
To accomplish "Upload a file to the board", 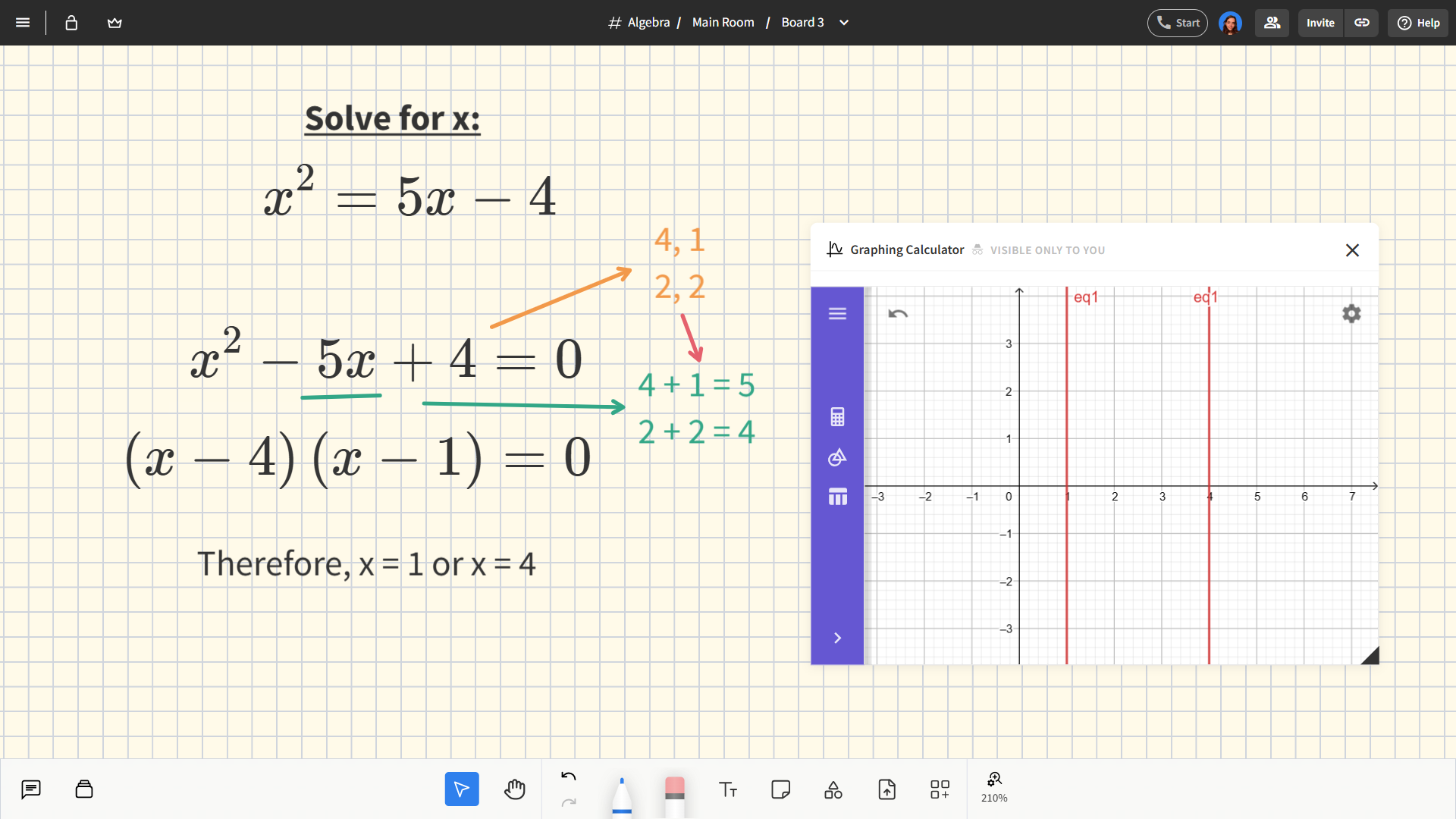I will tap(886, 789).
